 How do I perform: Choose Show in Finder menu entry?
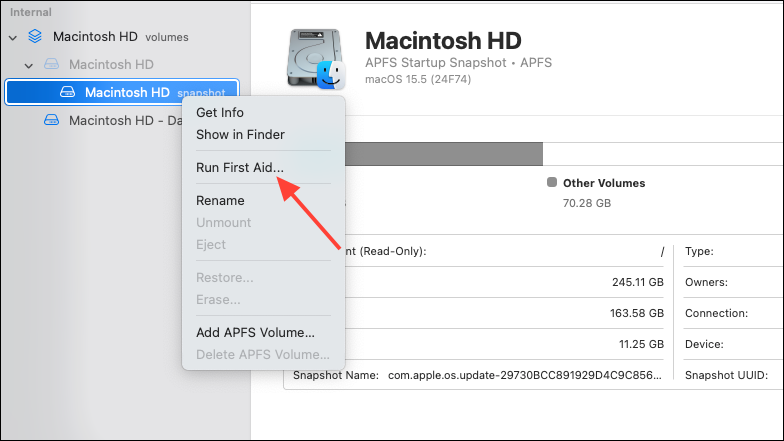pyautogui.click(x=240, y=134)
